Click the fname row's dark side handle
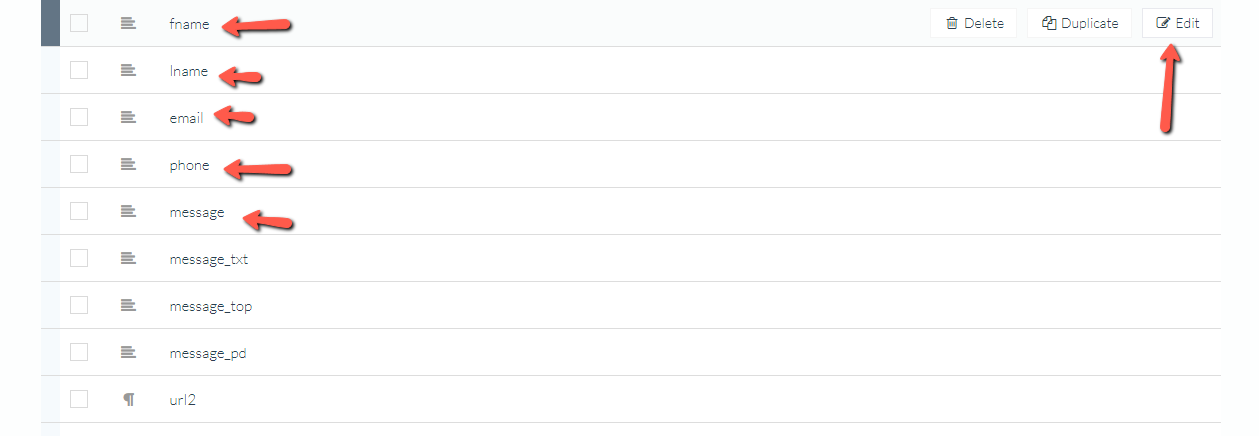This screenshot has height=436, width=1259. click(50, 23)
